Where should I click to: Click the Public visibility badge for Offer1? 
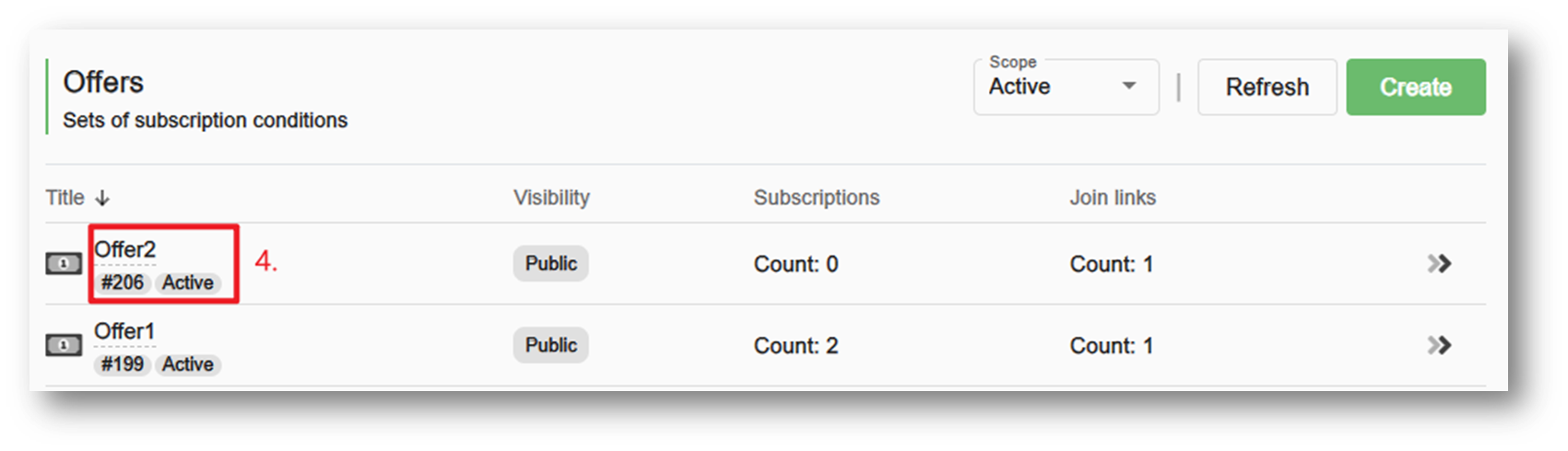[551, 345]
